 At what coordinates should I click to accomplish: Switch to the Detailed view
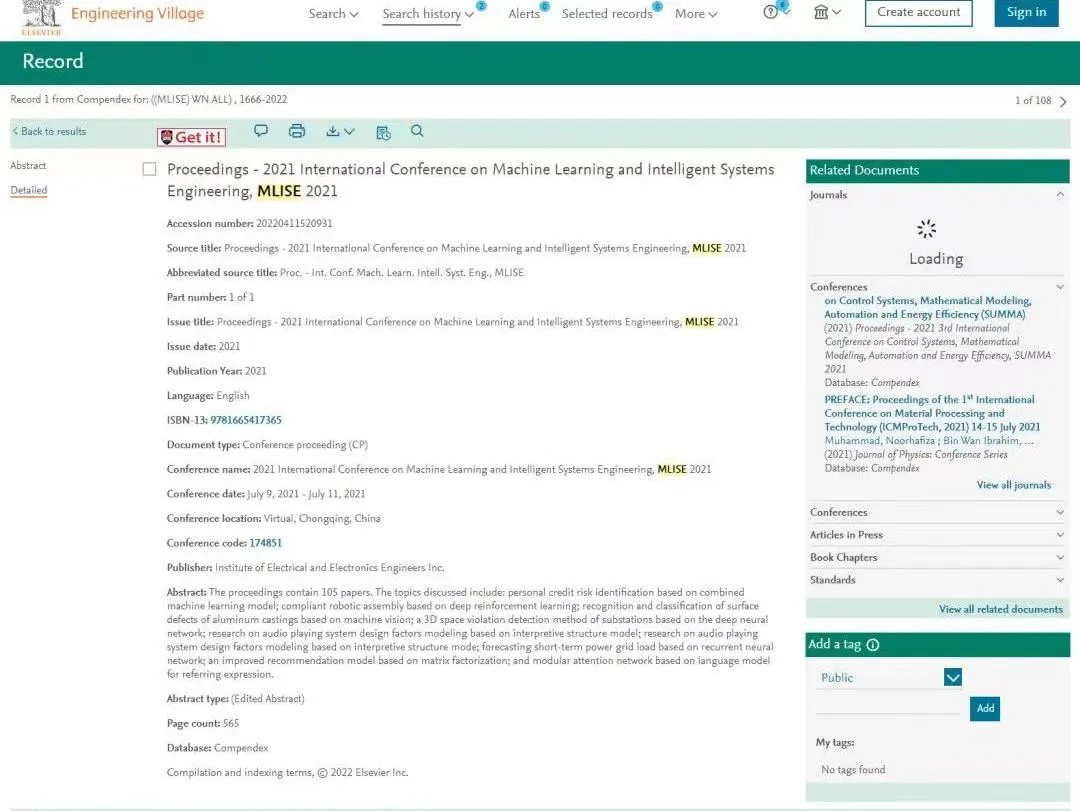[29, 190]
